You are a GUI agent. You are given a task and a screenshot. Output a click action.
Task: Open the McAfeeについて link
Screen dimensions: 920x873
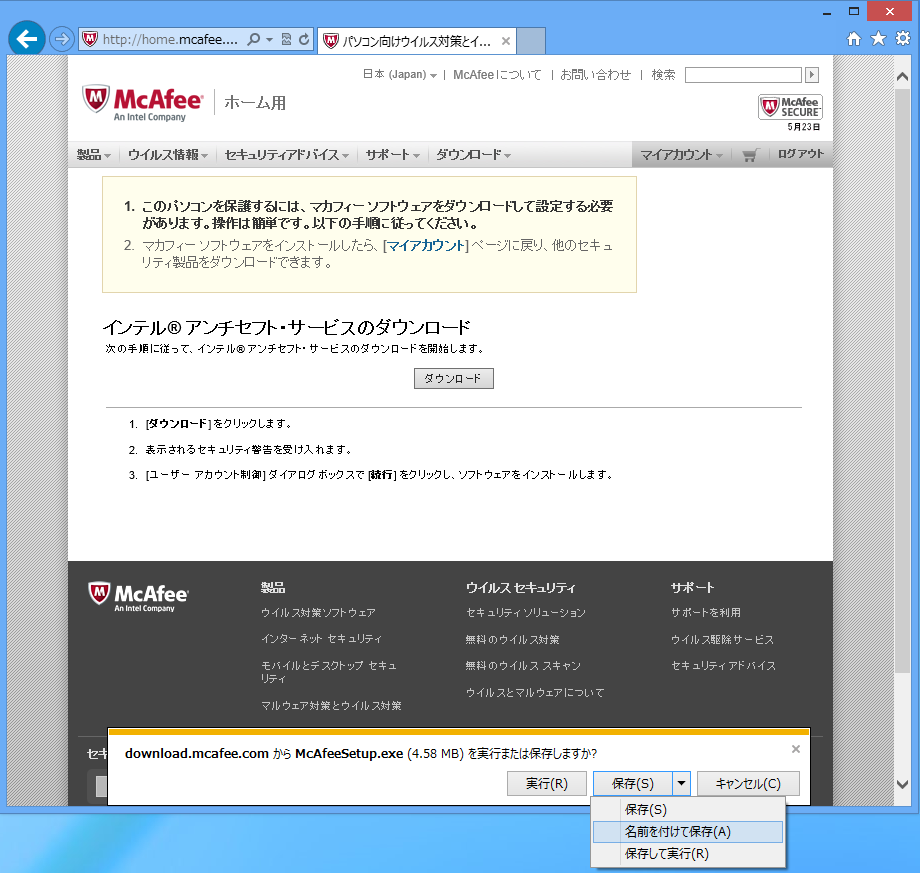(x=497, y=75)
